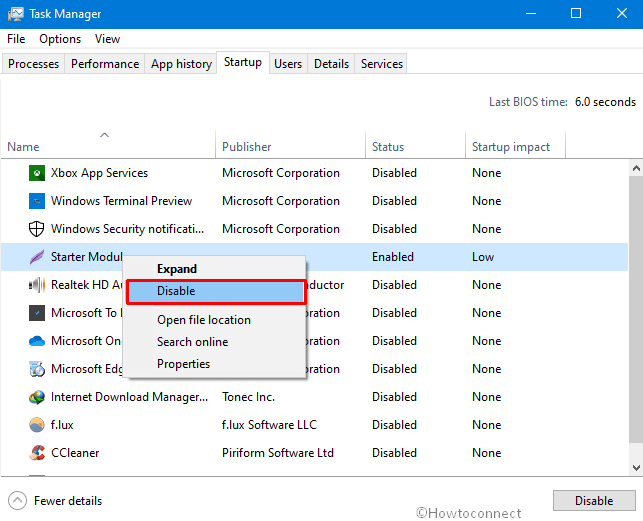Viewport: 643px width, 521px height.
Task: Click the Last BIOS time value
Action: click(x=605, y=102)
